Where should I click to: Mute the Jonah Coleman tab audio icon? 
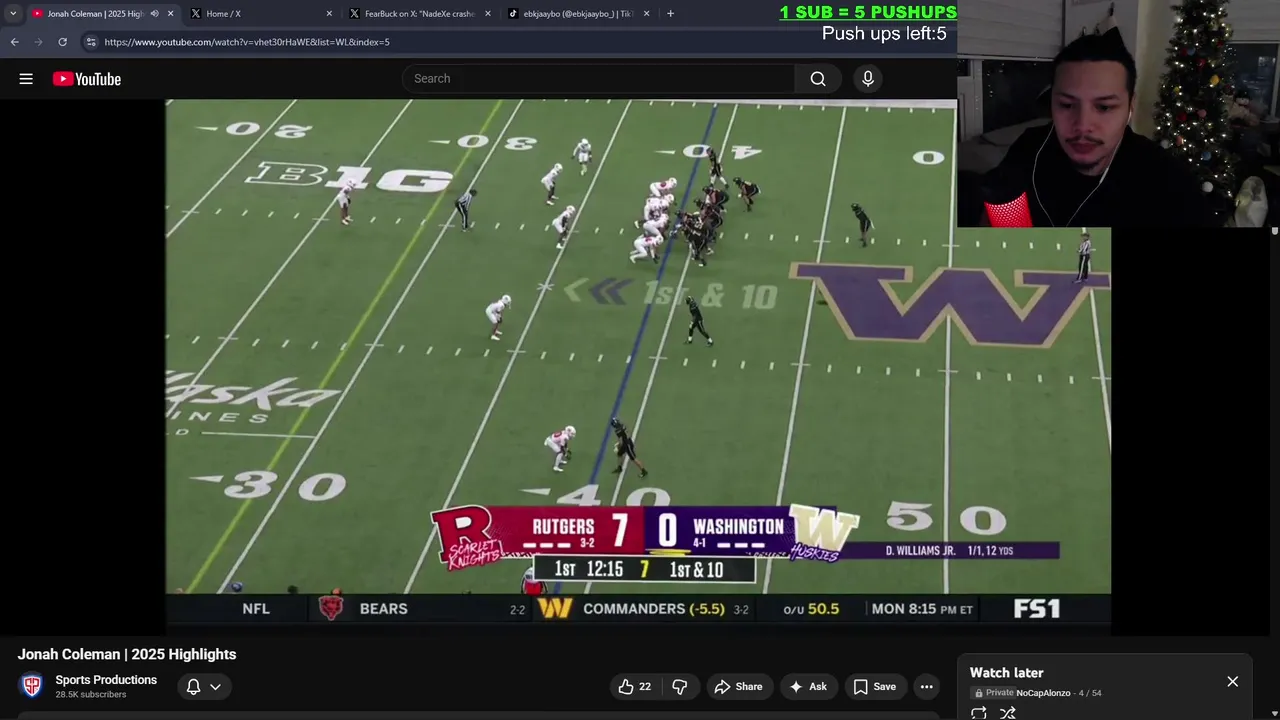pos(154,14)
